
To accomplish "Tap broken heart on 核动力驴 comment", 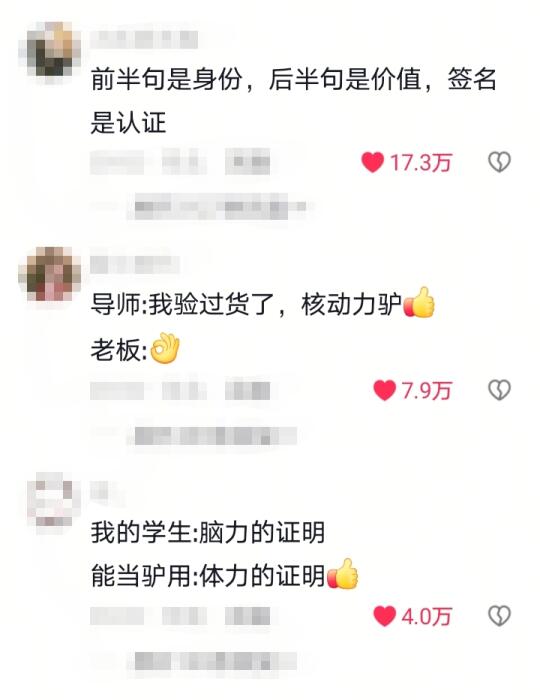I will point(499,390).
